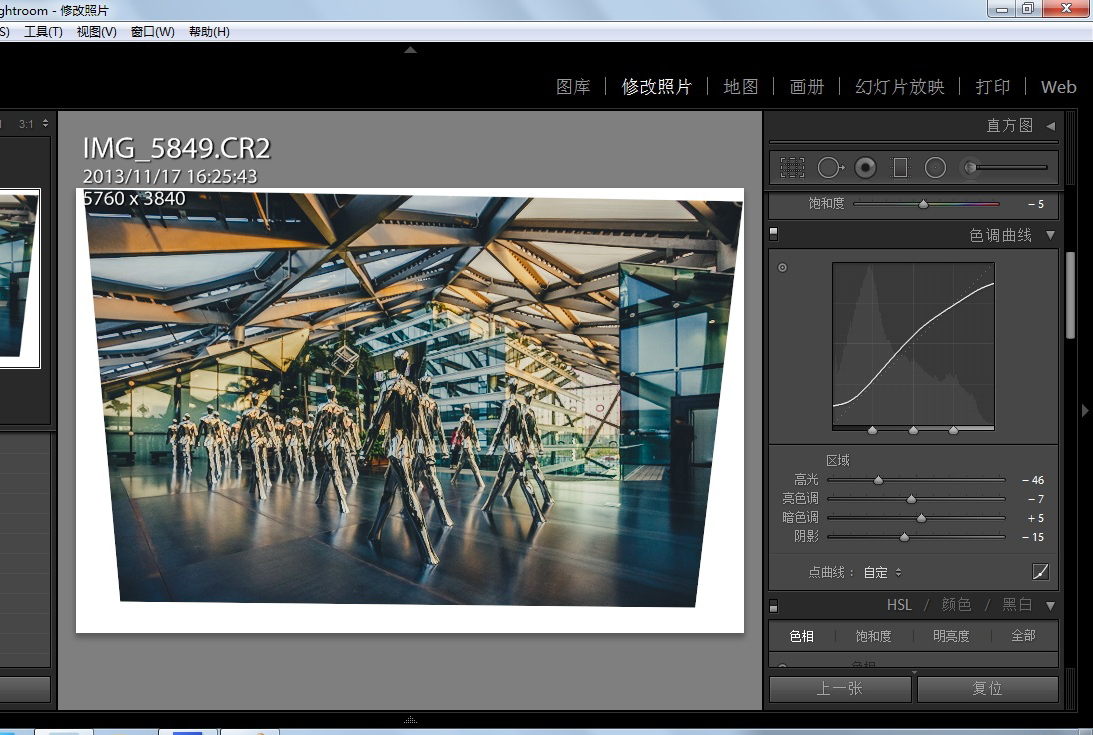
Task: Switch to the 修改照片 module
Action: pyautogui.click(x=657, y=87)
